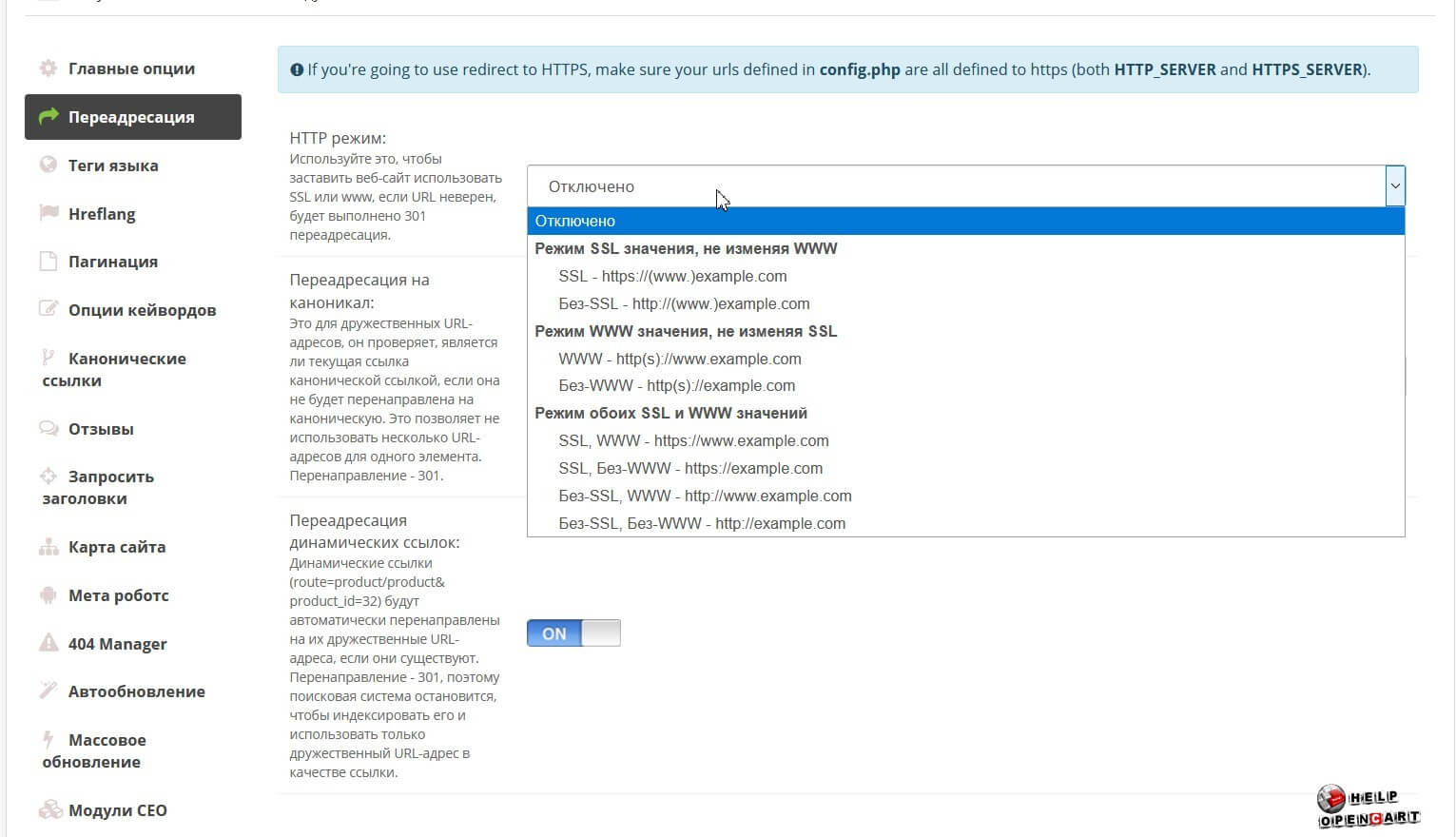Click the green arrow Переадресация icon
The height and width of the screenshot is (837, 1456).
49,117
